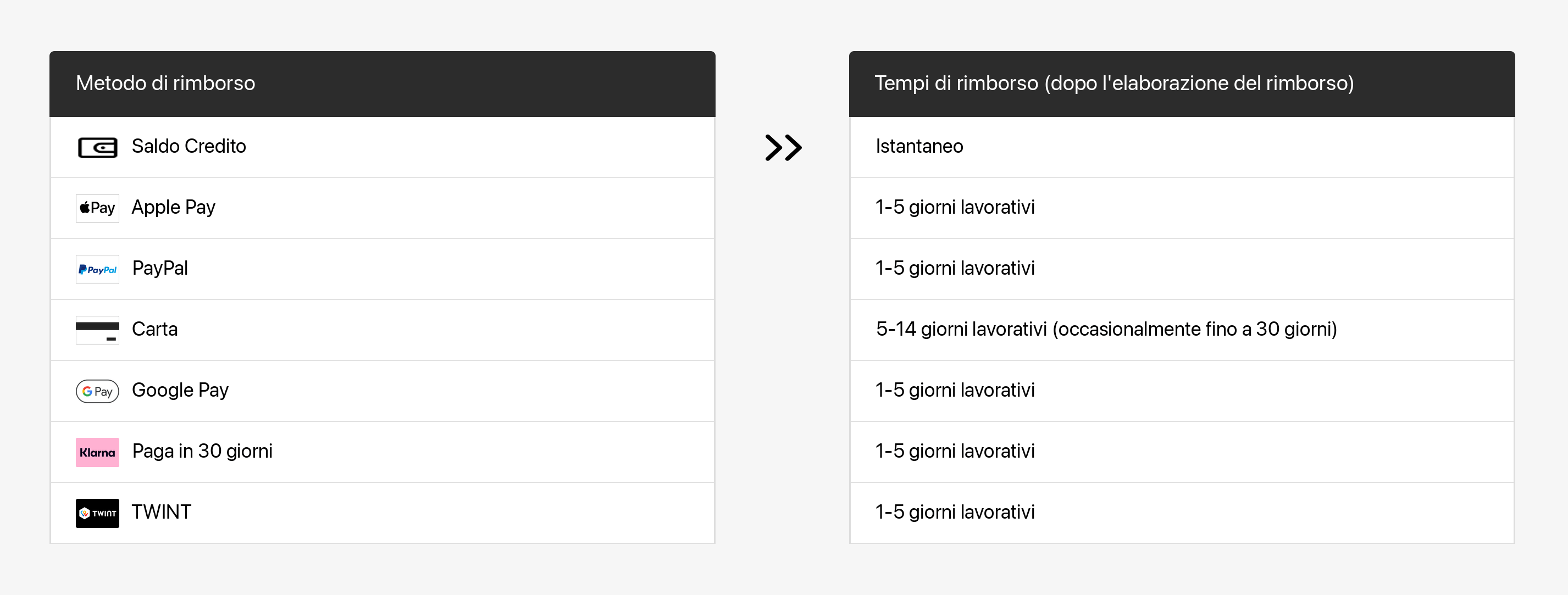Screen dimensions: 1568x595
Task: Click the double chevron arrow icon
Action: coord(783,147)
